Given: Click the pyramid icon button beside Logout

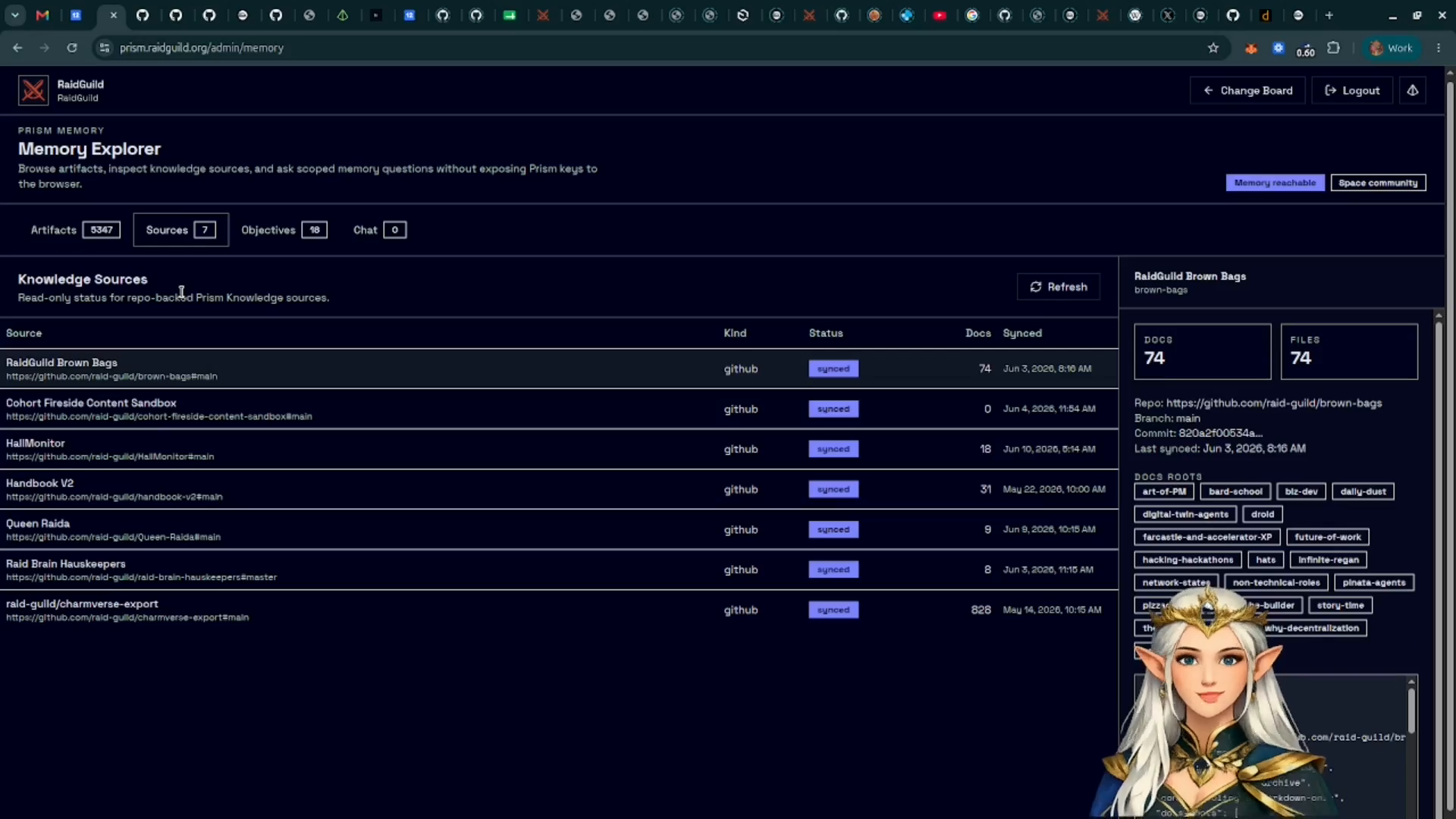Looking at the screenshot, I should tap(1413, 90).
